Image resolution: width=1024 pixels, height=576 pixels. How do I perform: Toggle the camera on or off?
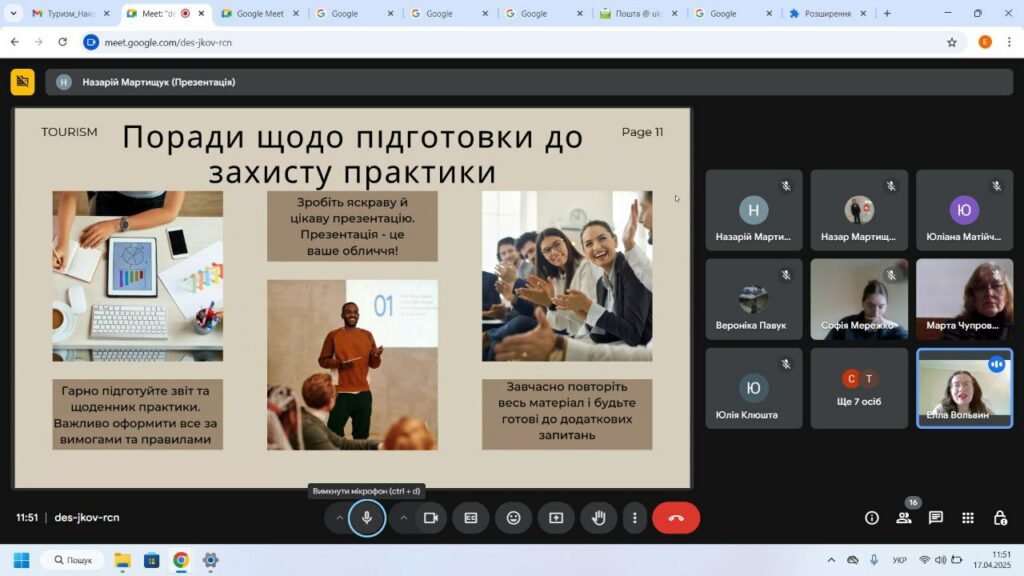tap(431, 518)
